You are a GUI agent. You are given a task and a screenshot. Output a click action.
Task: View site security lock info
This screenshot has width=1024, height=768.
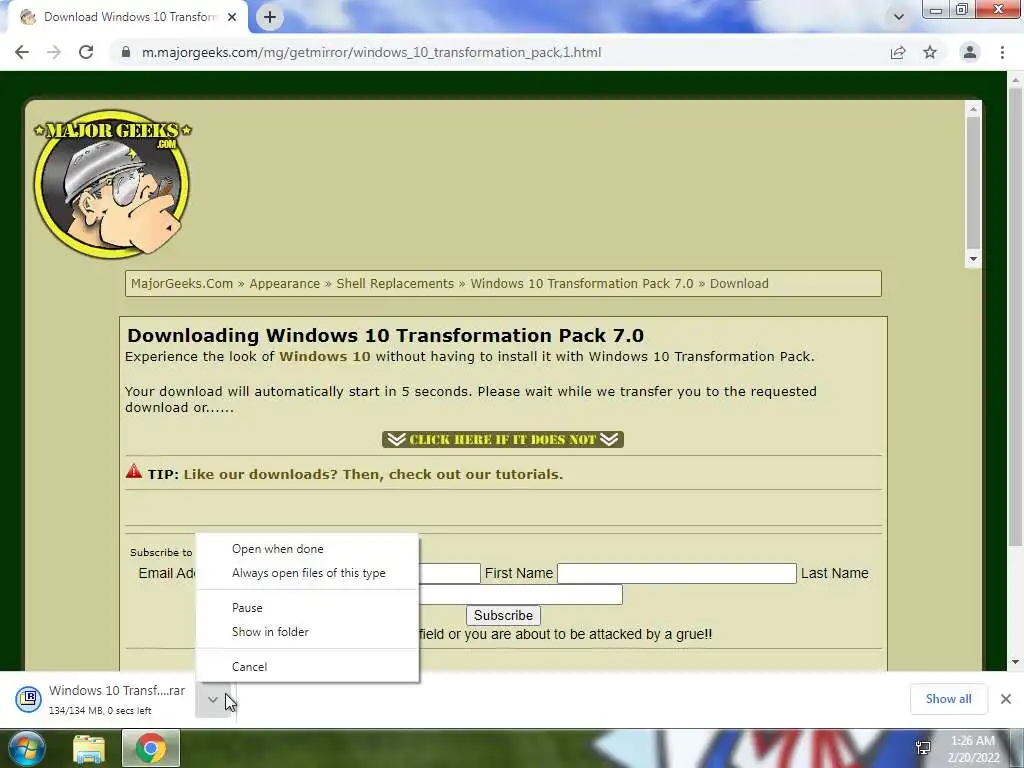coord(126,52)
